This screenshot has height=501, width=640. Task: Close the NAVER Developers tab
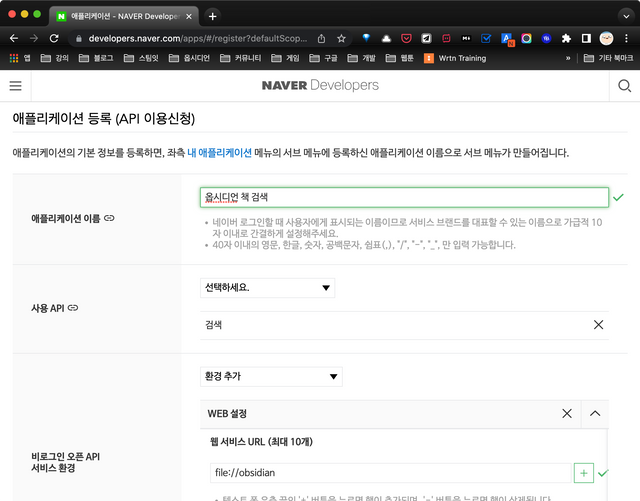click(189, 16)
